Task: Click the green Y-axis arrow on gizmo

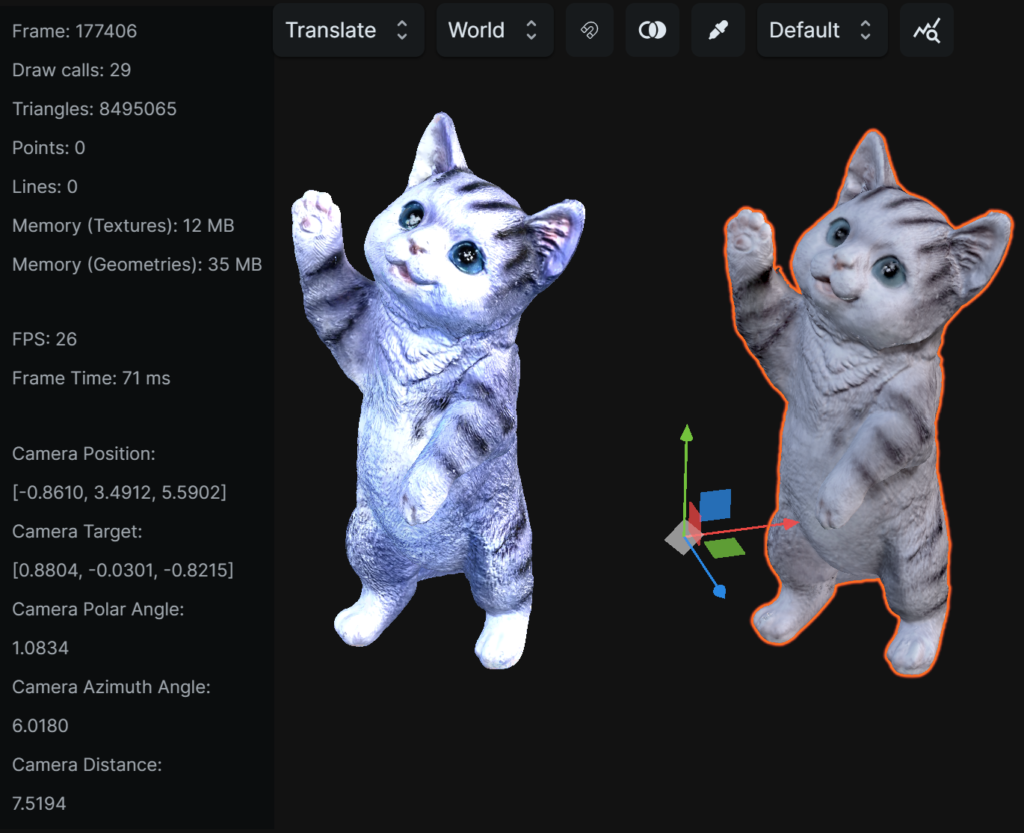Action: point(686,433)
